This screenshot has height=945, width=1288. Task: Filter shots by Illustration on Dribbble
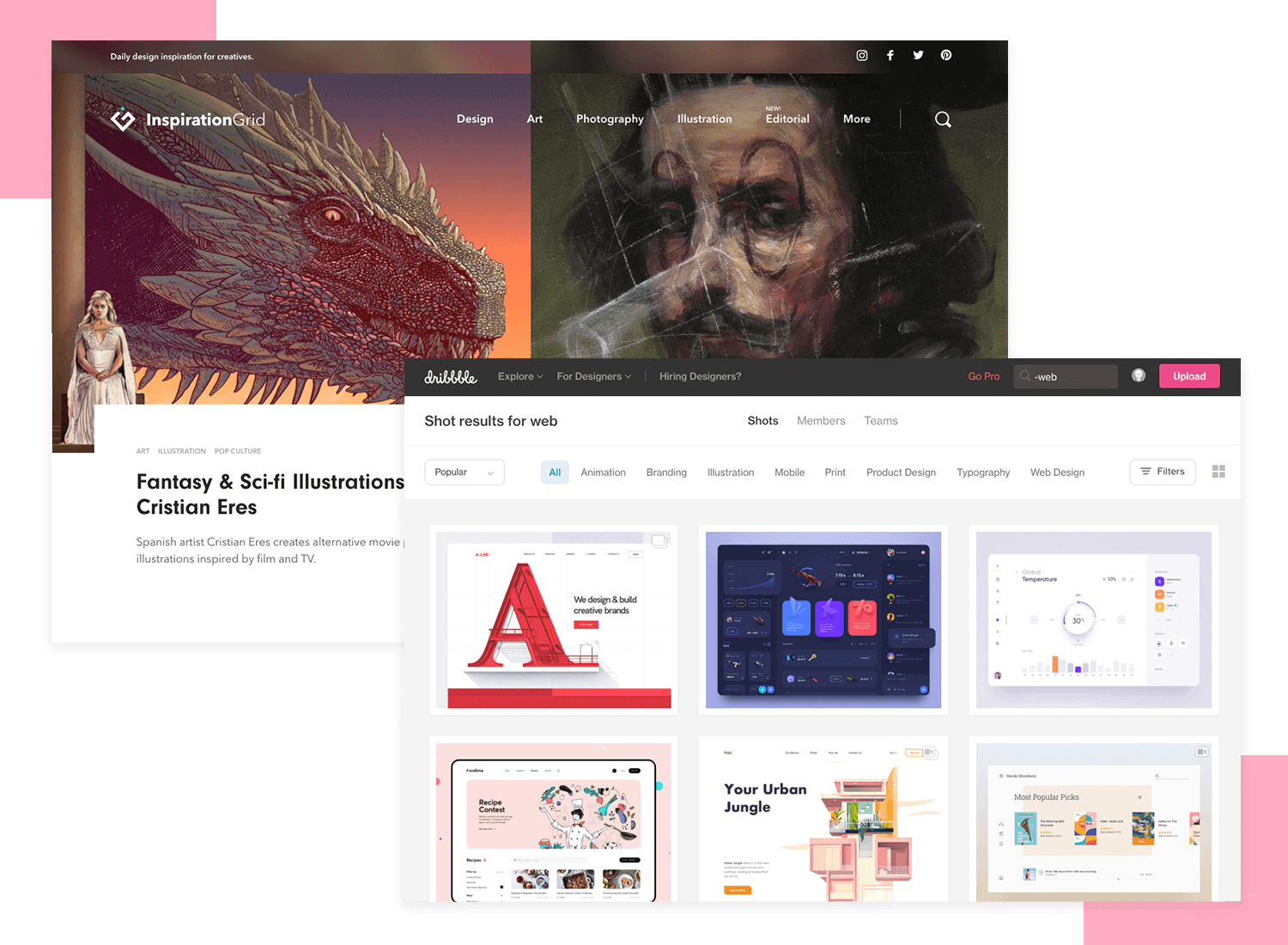(731, 472)
